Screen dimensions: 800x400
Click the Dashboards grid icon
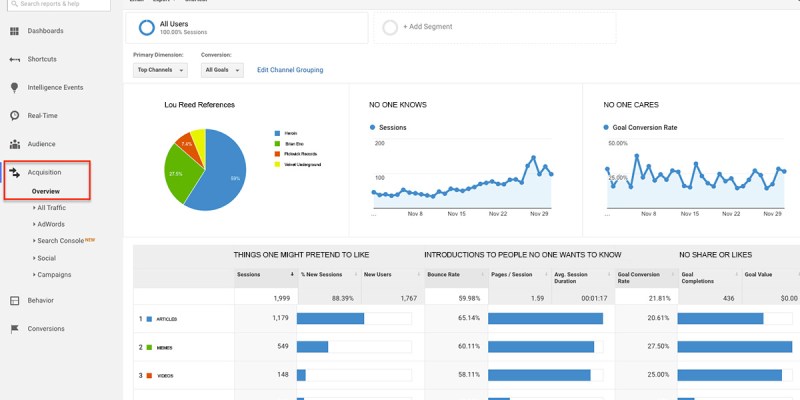click(14, 31)
